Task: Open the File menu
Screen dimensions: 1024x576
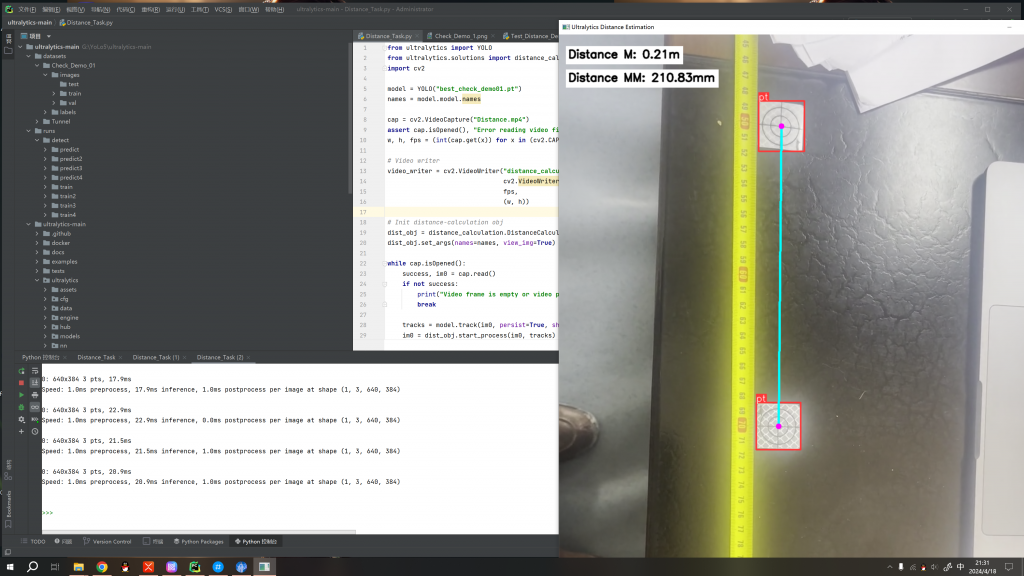Action: (x=27, y=9)
